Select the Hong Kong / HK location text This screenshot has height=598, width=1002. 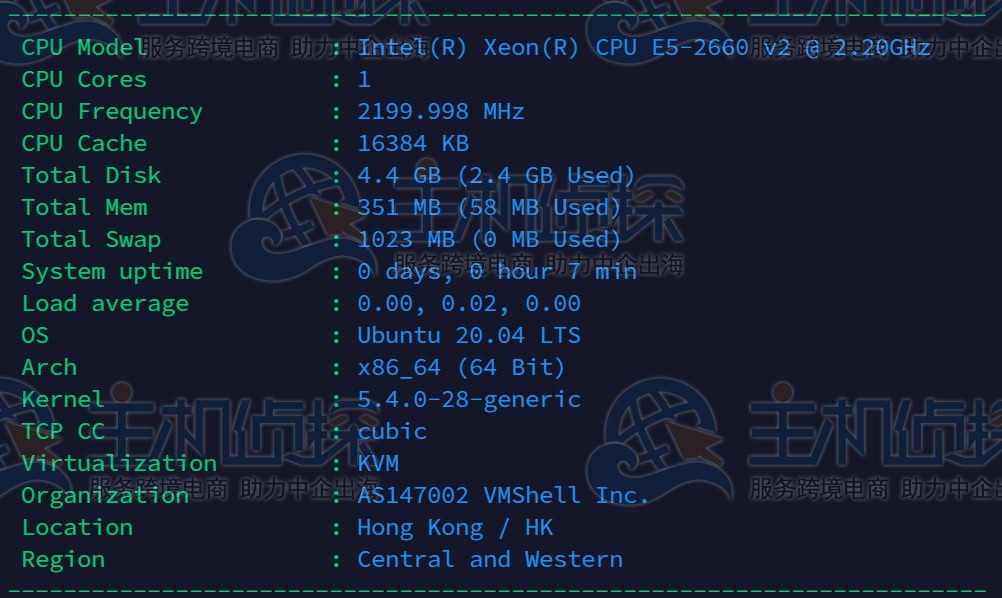[455, 526]
